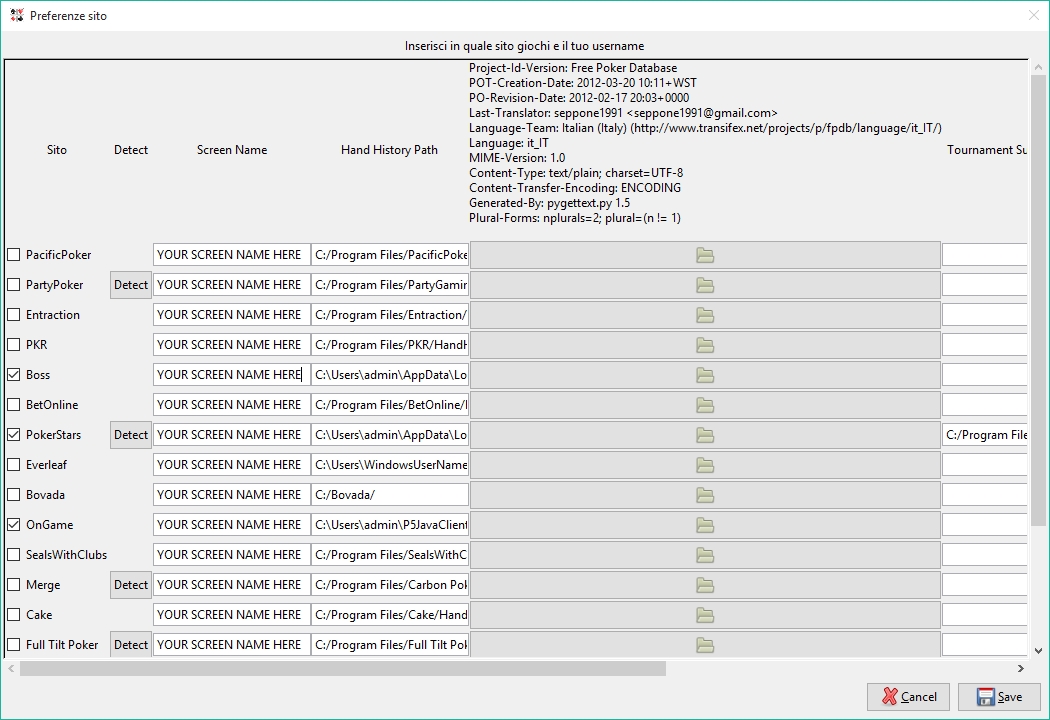Click Detect button for PartyPoker

pos(131,285)
